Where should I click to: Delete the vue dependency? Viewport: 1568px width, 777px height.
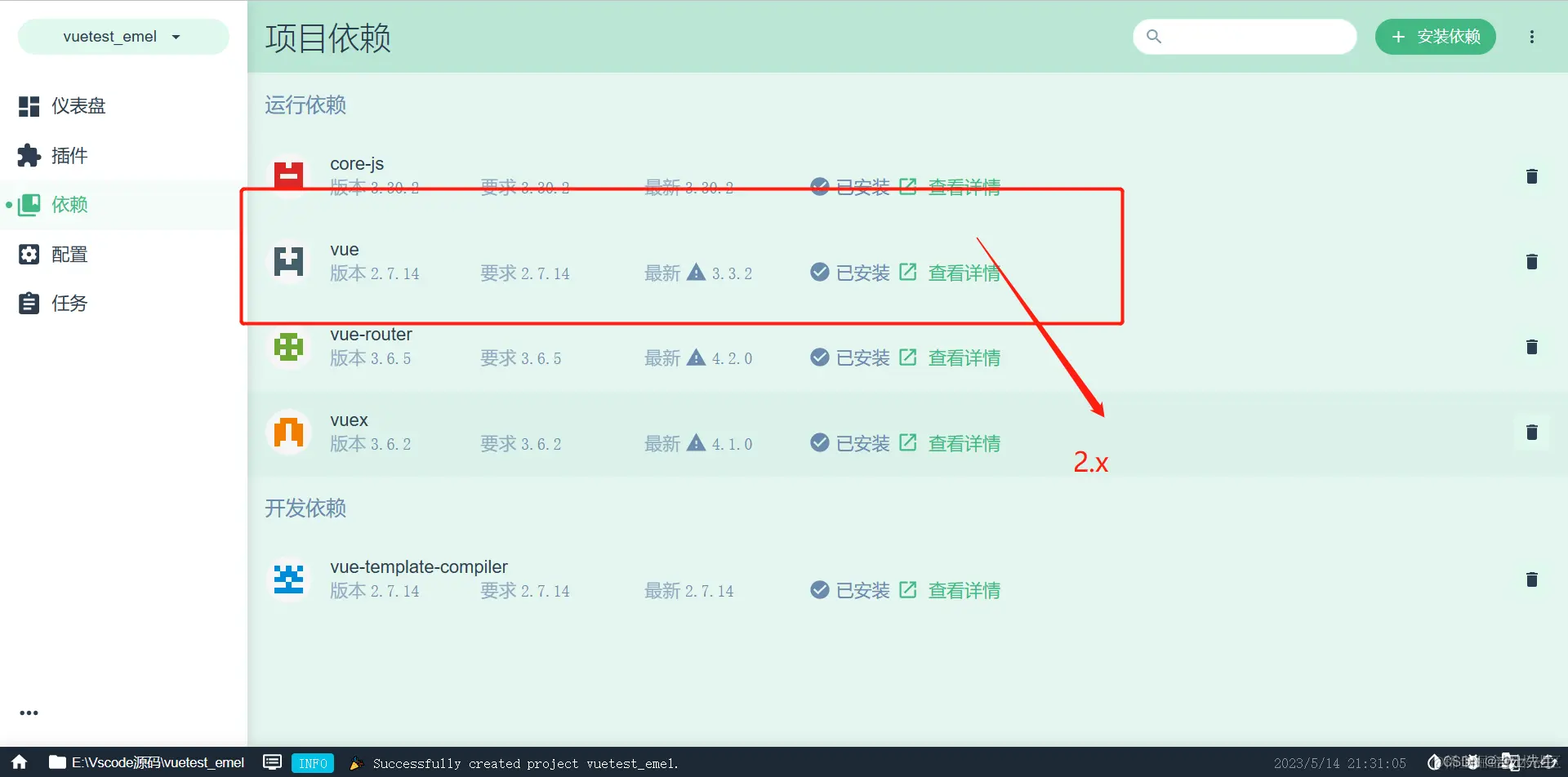click(1532, 262)
